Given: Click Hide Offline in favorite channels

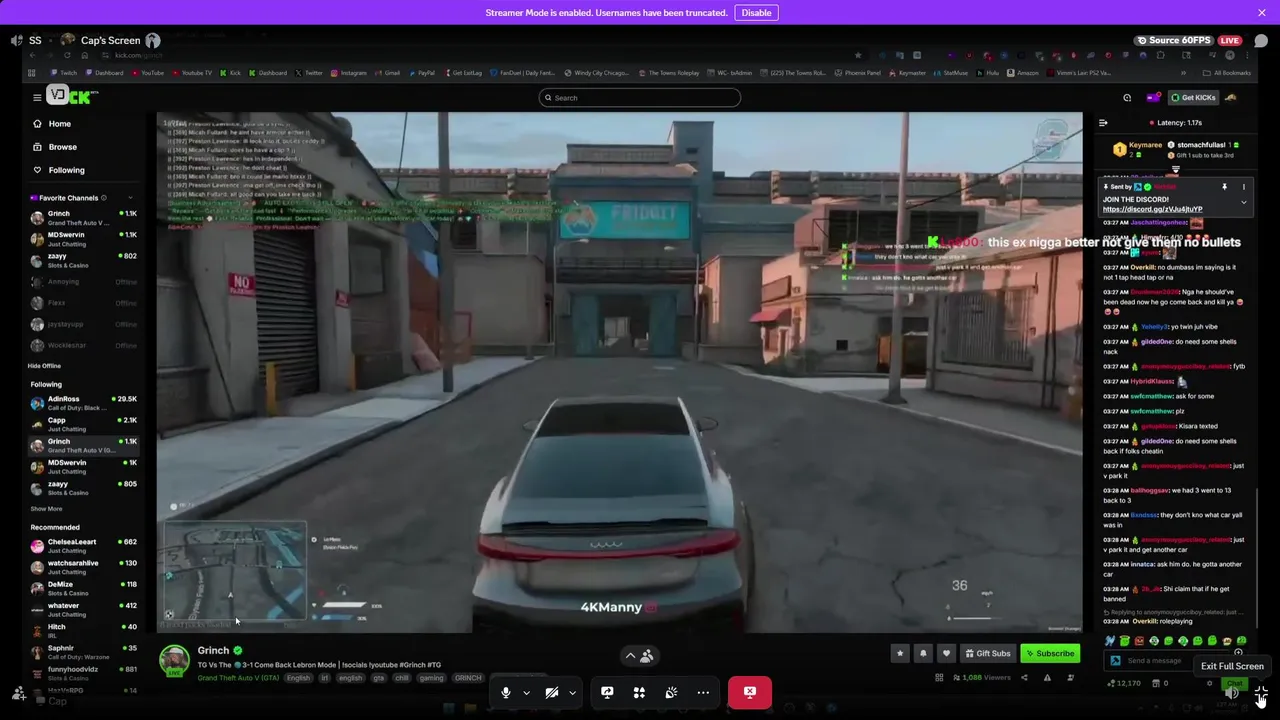Looking at the screenshot, I should pos(45,366).
